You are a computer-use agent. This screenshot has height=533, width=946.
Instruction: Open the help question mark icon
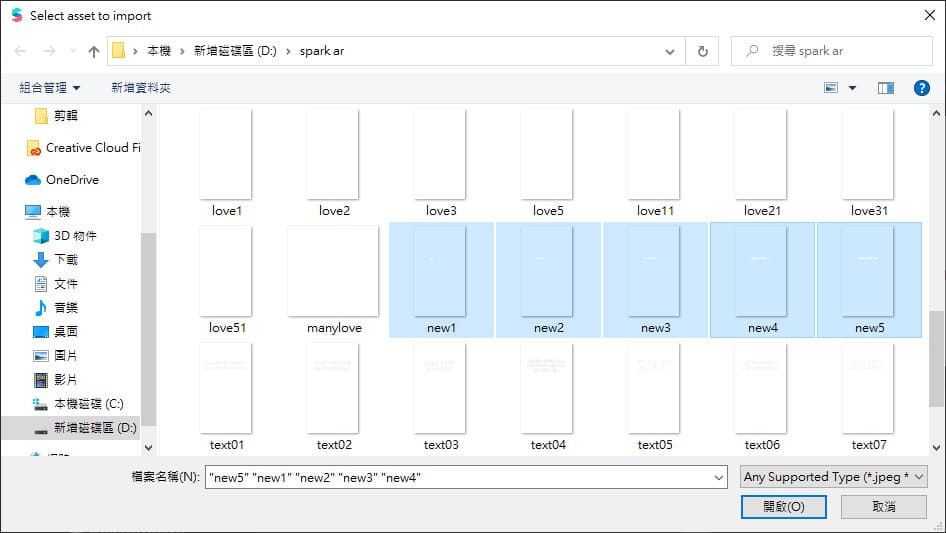[x=922, y=88]
